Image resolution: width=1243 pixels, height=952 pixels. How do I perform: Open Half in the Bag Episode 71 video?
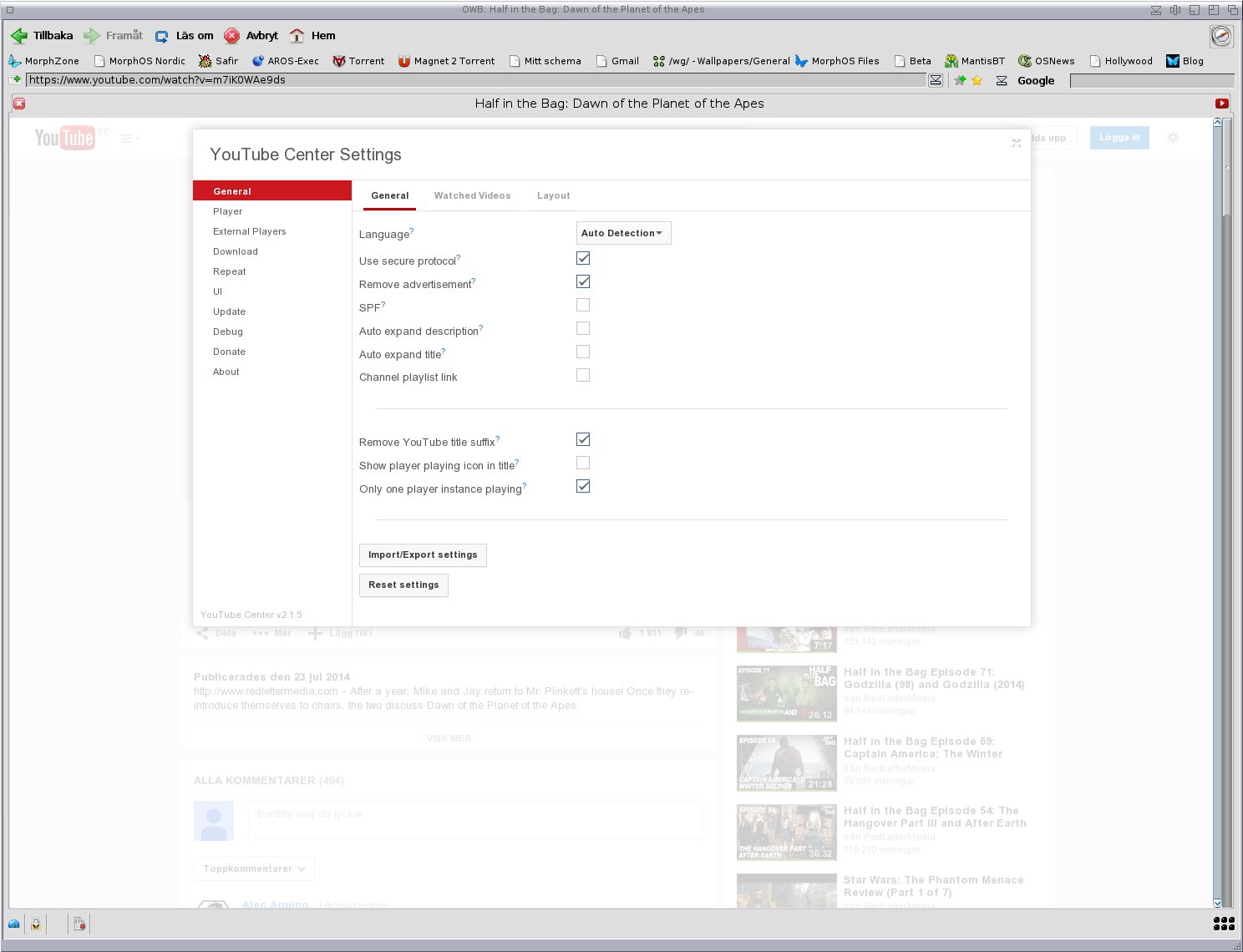coord(934,678)
